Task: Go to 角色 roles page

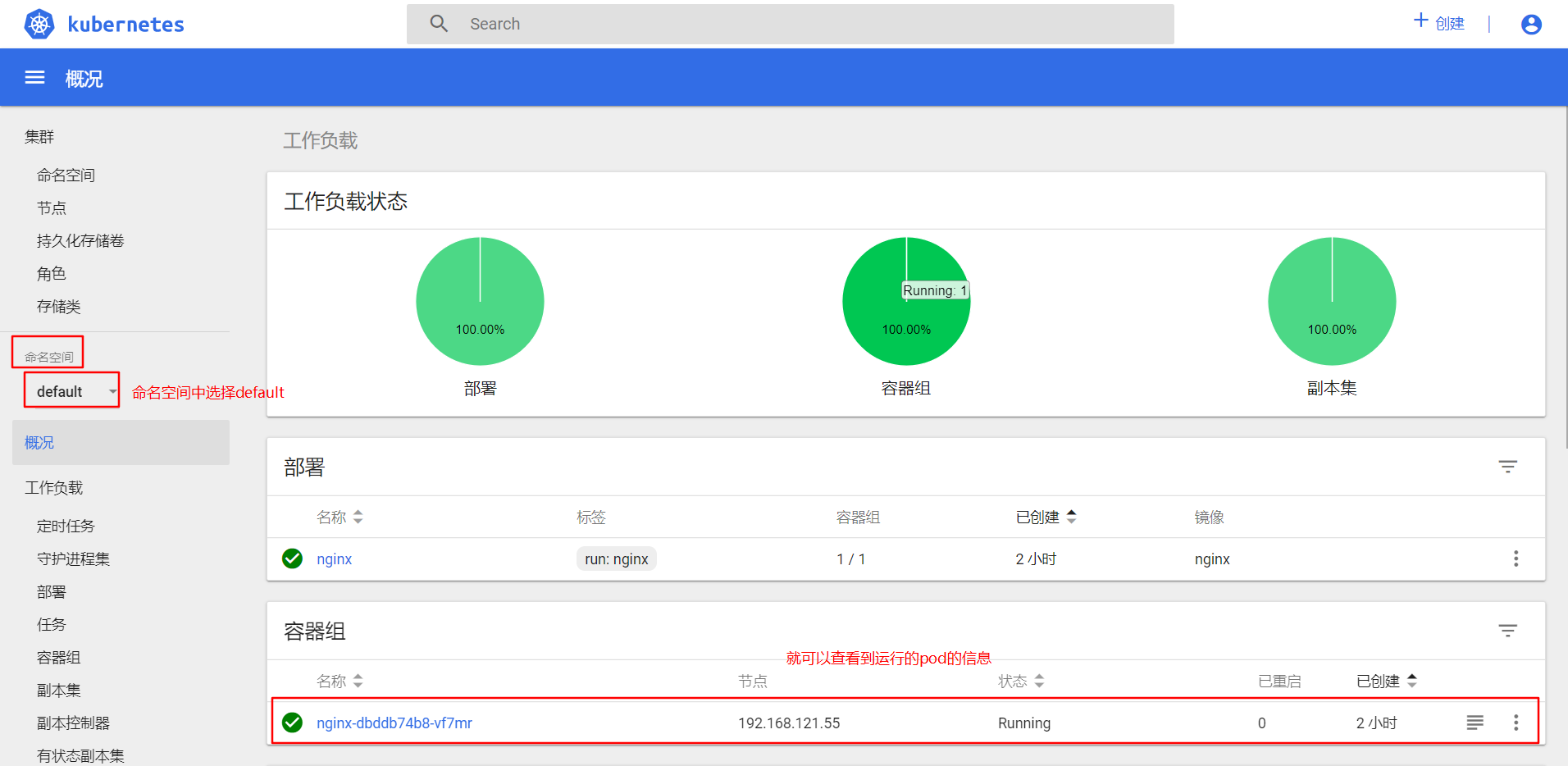Action: pos(52,274)
